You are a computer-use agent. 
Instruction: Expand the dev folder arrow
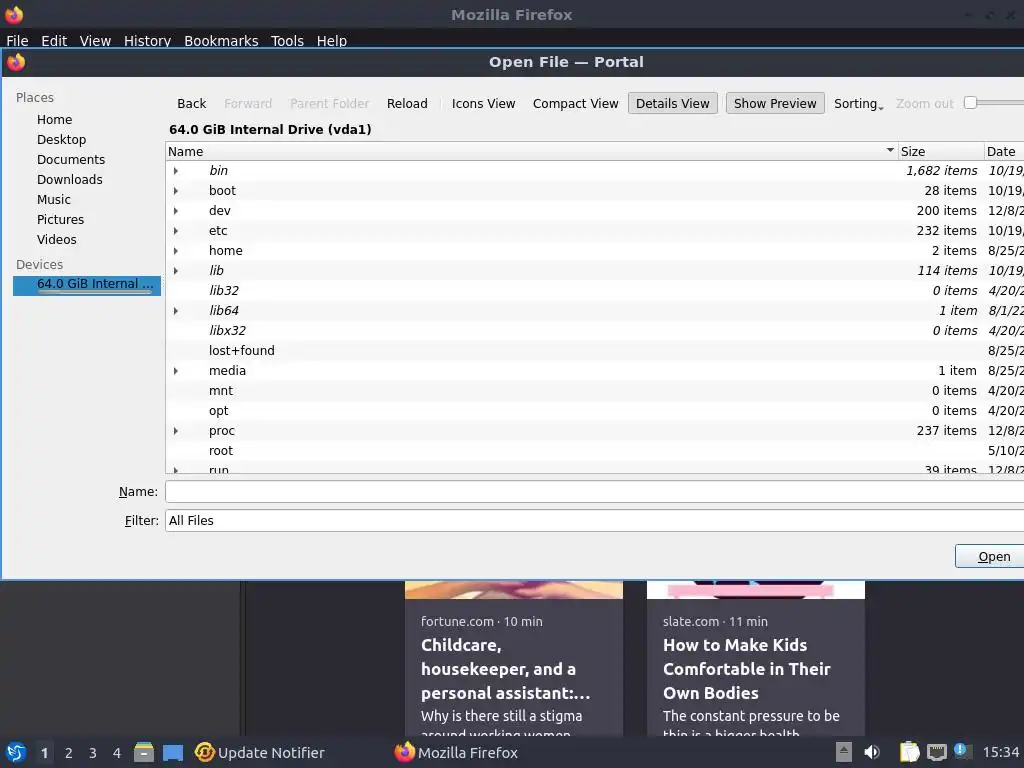[x=176, y=211]
